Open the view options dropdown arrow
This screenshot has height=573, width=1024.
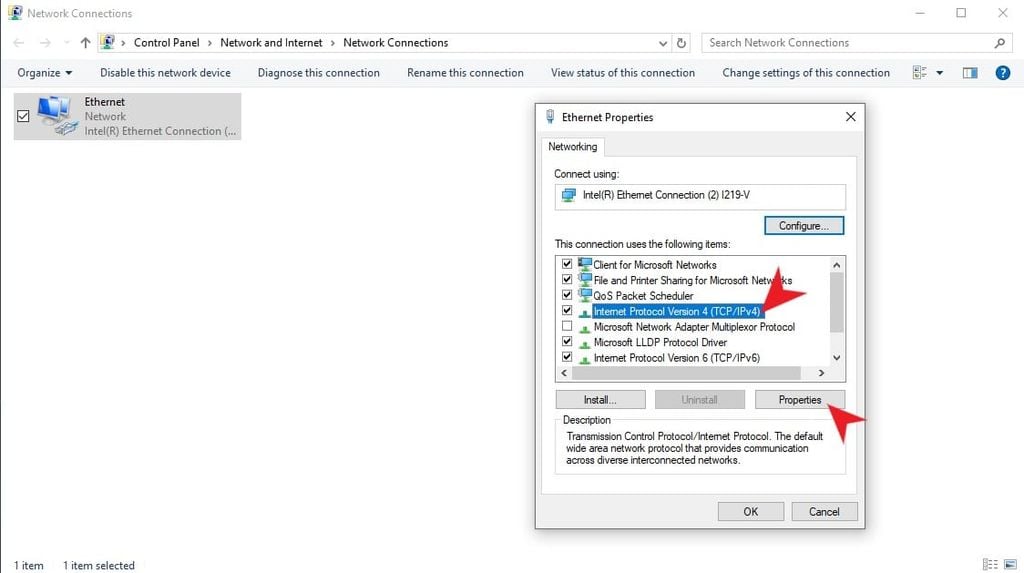pos(940,73)
